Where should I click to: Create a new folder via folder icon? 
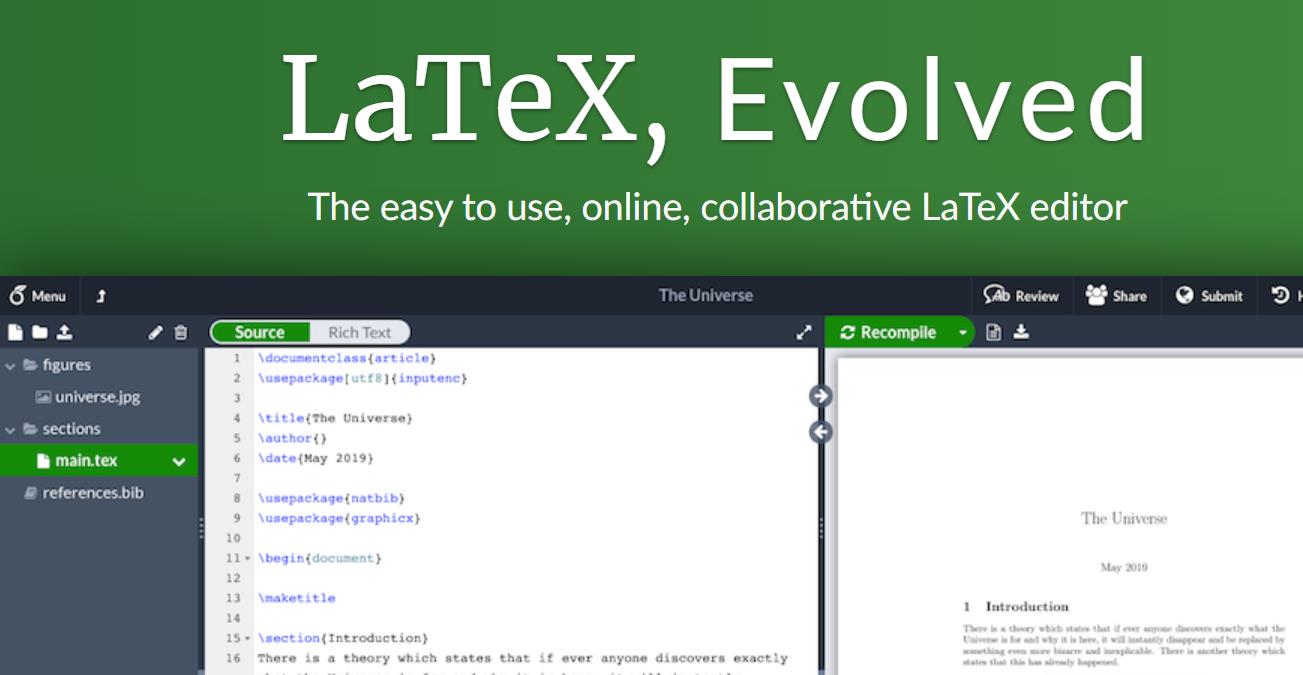40,333
